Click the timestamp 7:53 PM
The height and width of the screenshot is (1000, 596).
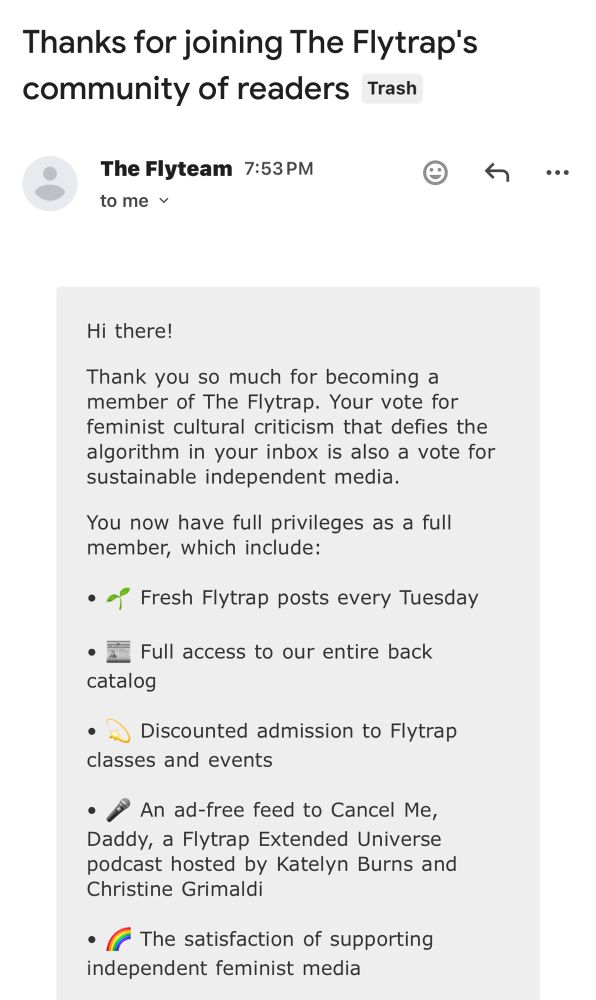click(x=279, y=168)
